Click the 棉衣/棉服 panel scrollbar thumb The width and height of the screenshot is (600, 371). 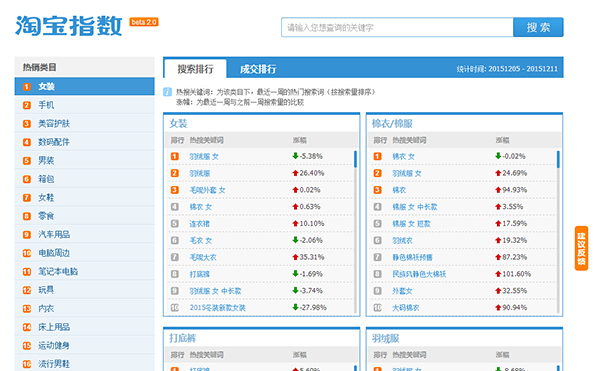click(x=558, y=159)
